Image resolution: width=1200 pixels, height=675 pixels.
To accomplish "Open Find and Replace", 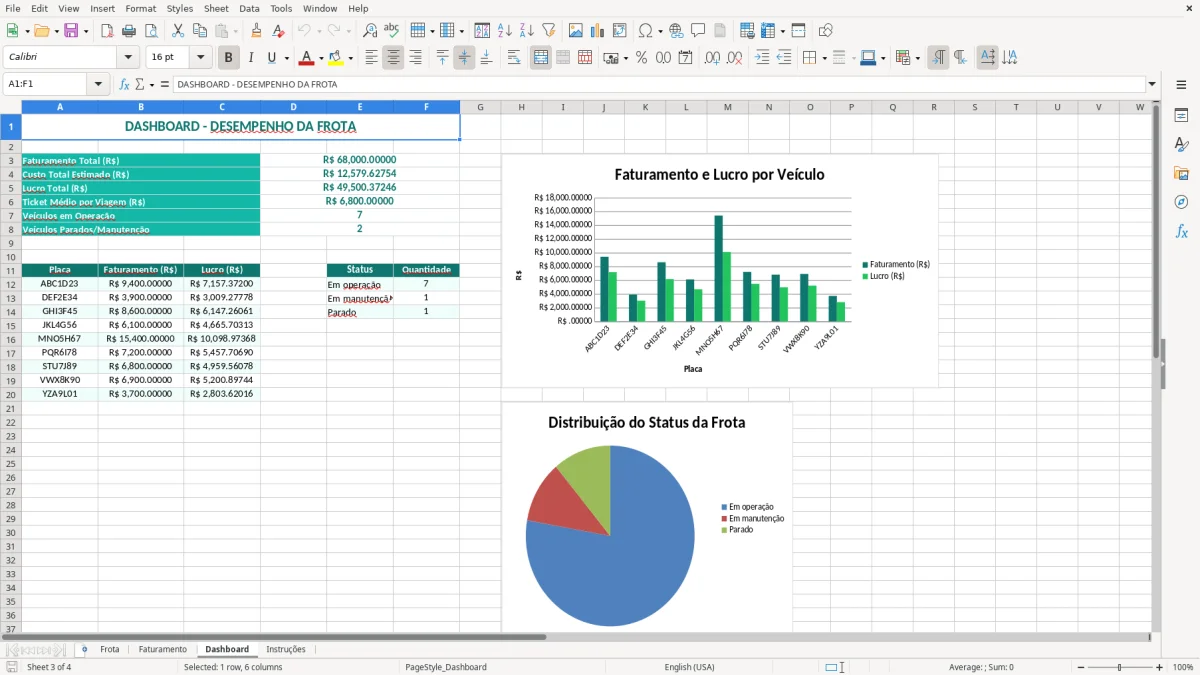I will (x=370, y=31).
